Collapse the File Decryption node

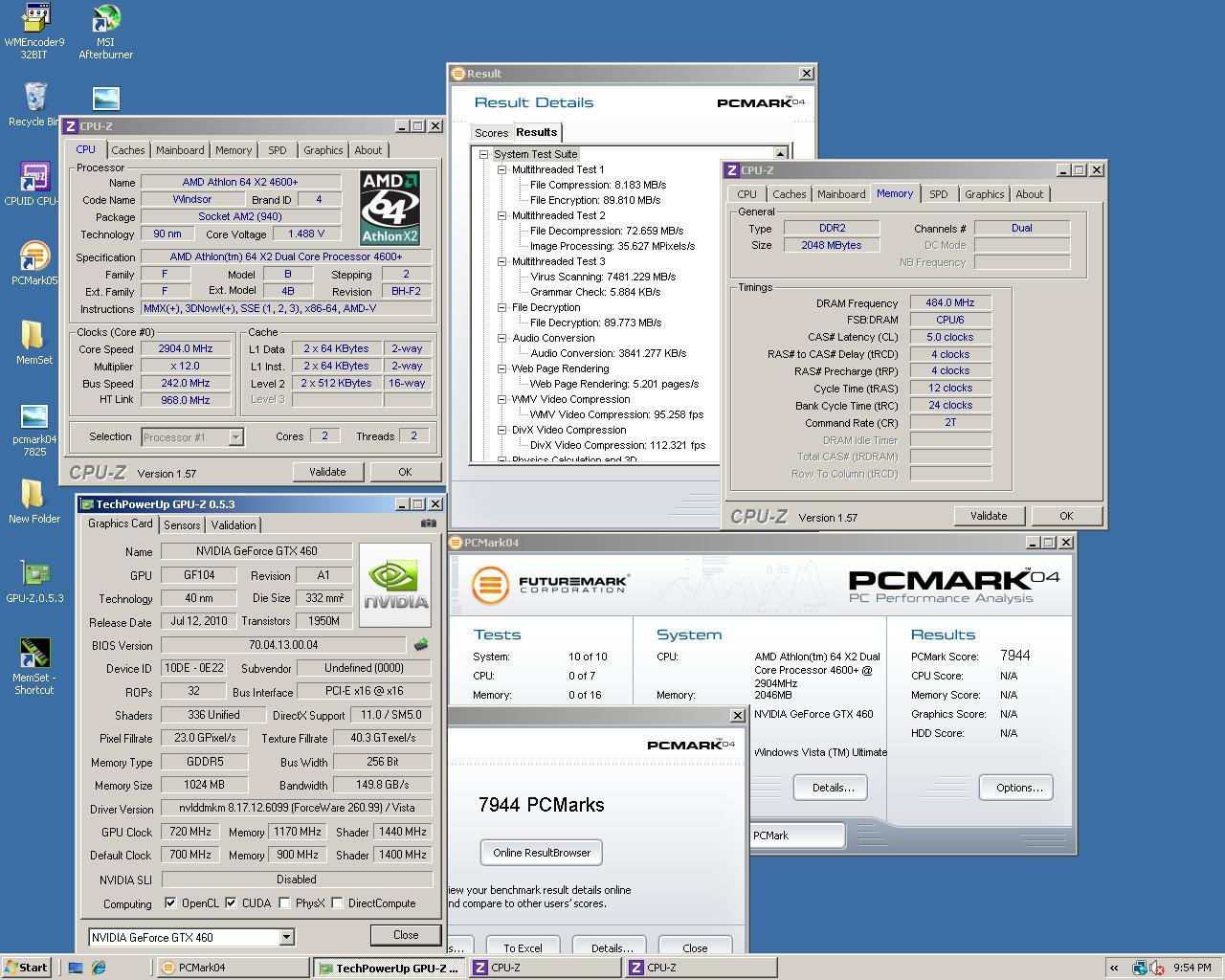pyautogui.click(x=501, y=307)
